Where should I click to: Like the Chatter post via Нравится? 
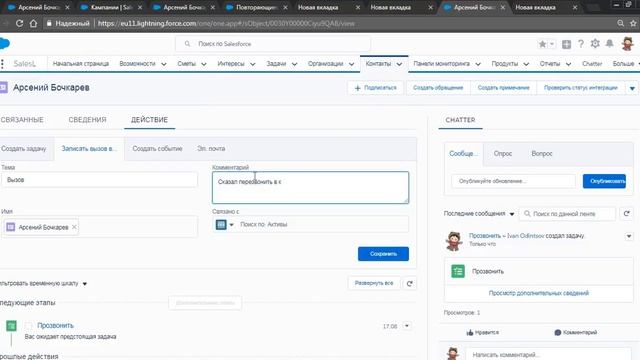[482, 333]
